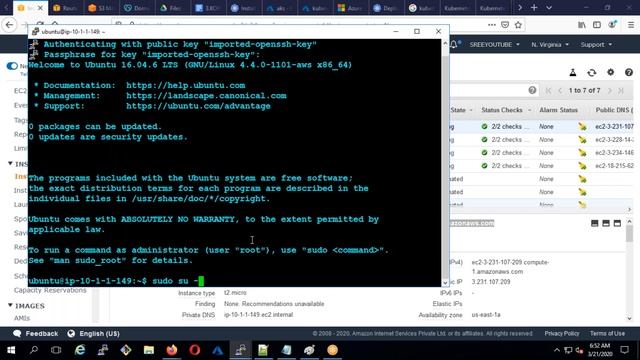Click the Save to Pocket icon
The width and height of the screenshot is (640, 360).
click(505, 25)
